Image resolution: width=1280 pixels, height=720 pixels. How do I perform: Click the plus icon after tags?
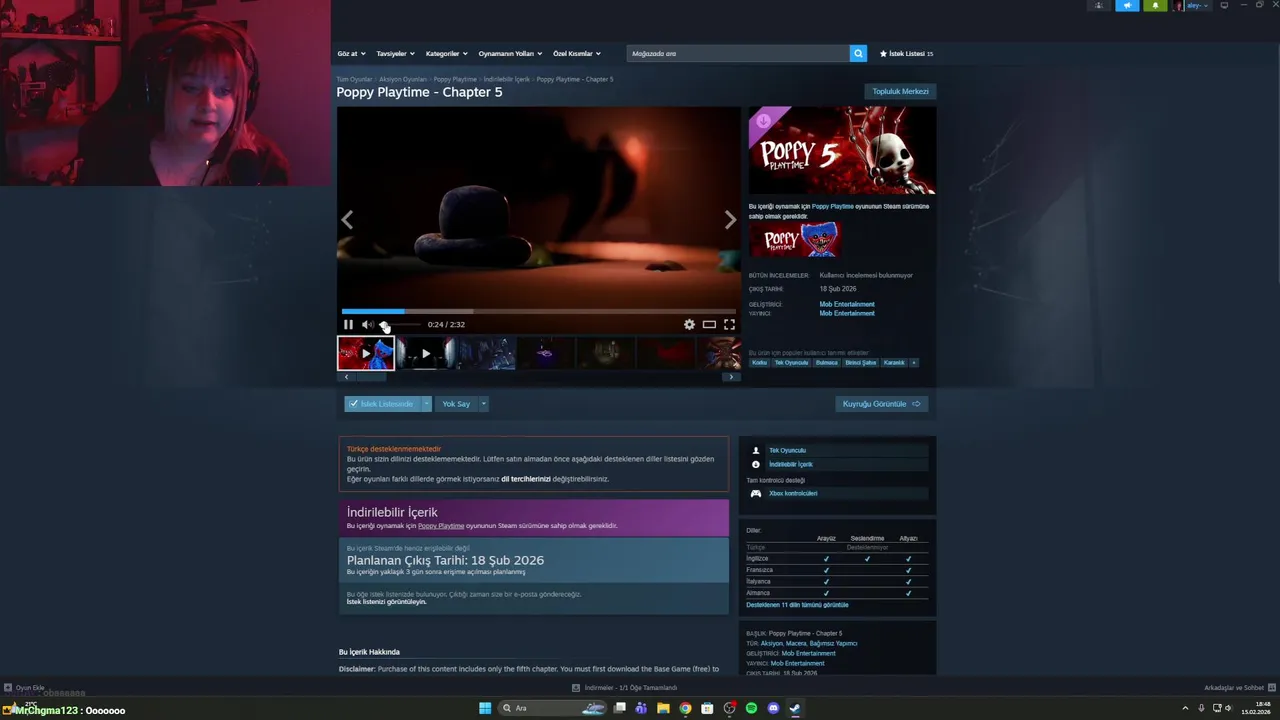pos(913,363)
